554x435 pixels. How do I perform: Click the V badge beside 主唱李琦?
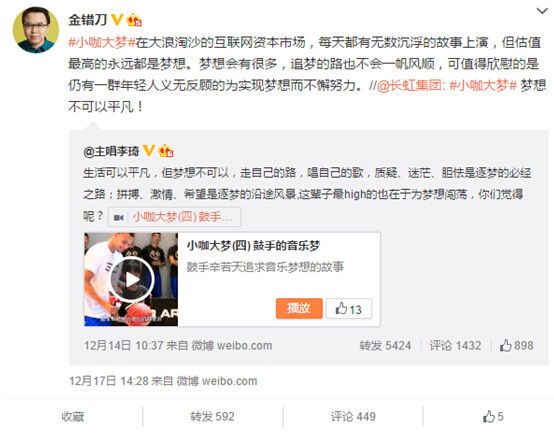[149, 151]
